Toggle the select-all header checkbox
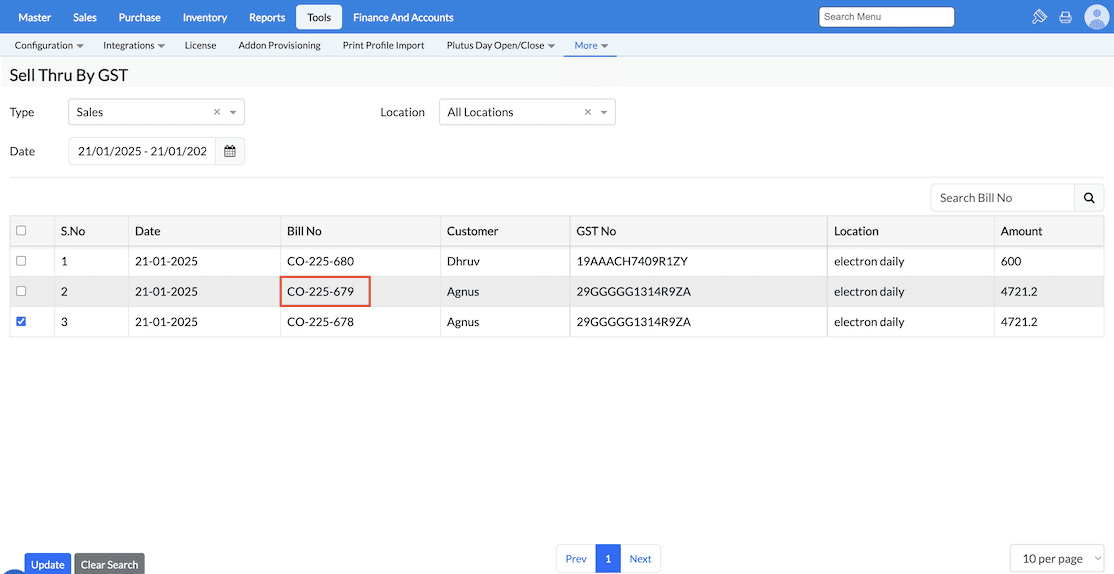Image resolution: width=1114 pixels, height=574 pixels. tap(21, 231)
